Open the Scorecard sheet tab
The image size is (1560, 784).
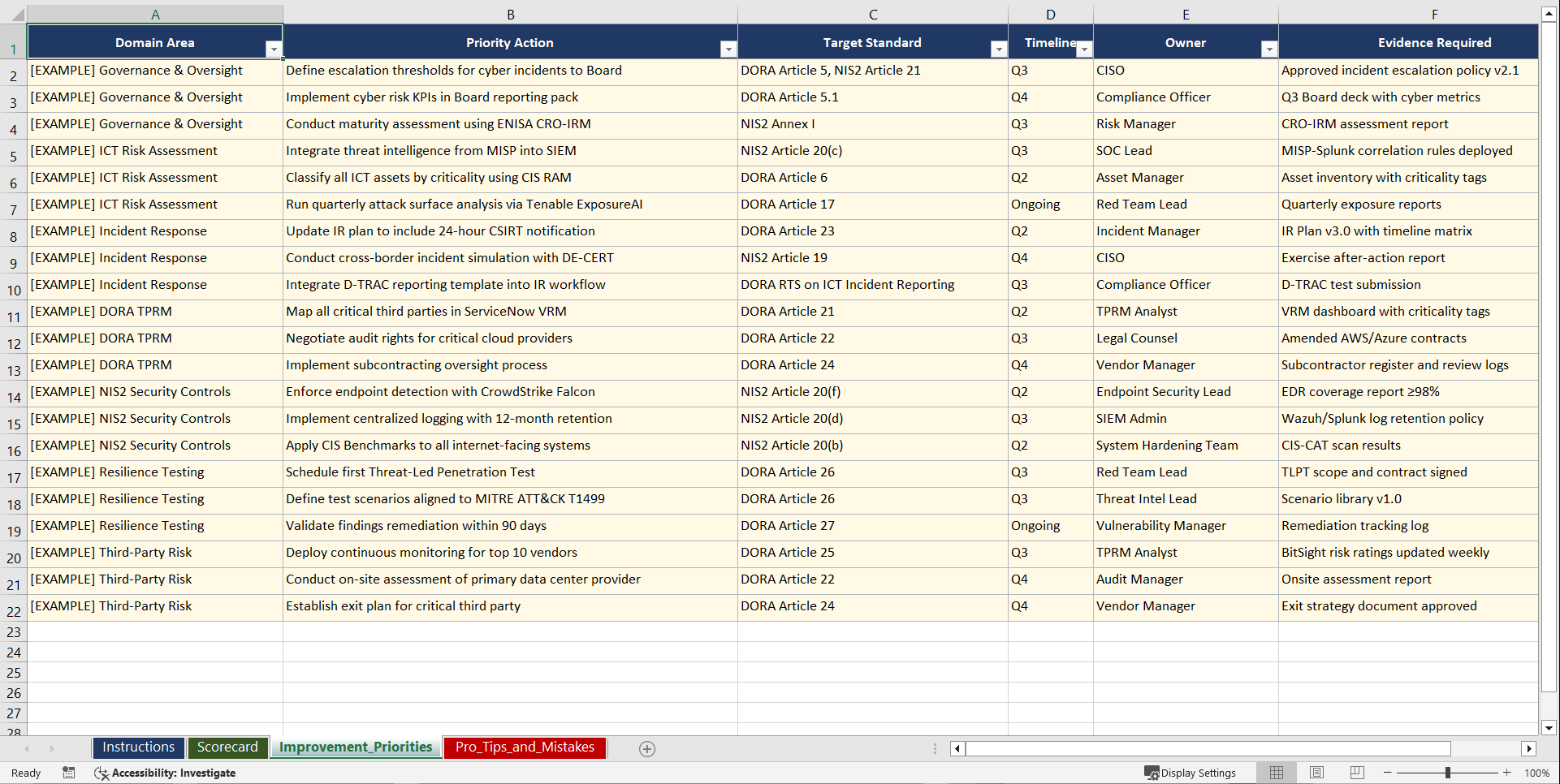point(227,747)
